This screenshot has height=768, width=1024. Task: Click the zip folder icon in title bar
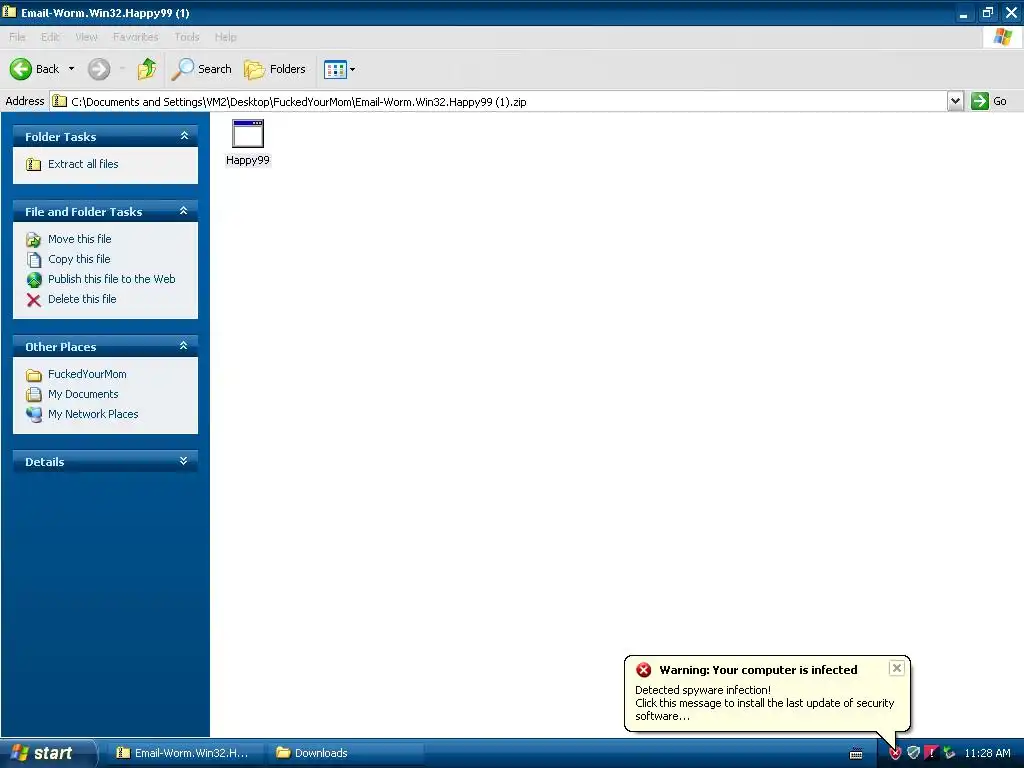click(9, 12)
